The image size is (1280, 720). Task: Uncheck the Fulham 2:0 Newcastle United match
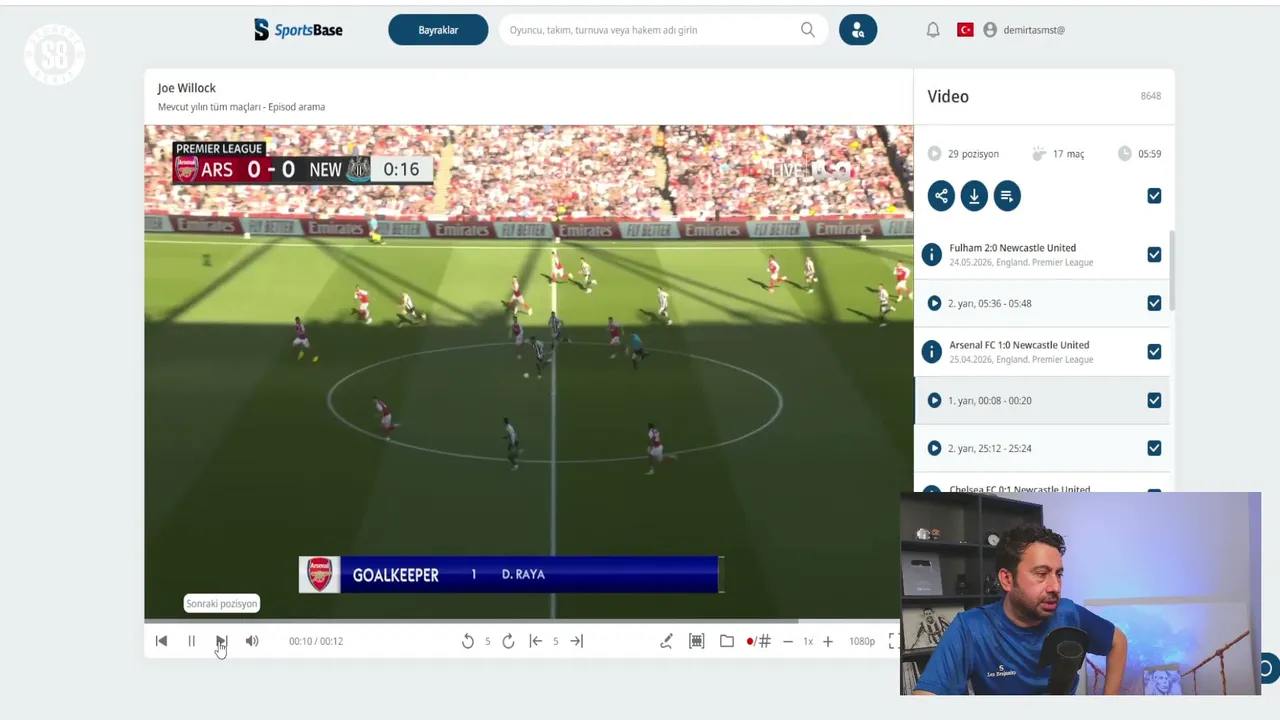click(x=1154, y=255)
